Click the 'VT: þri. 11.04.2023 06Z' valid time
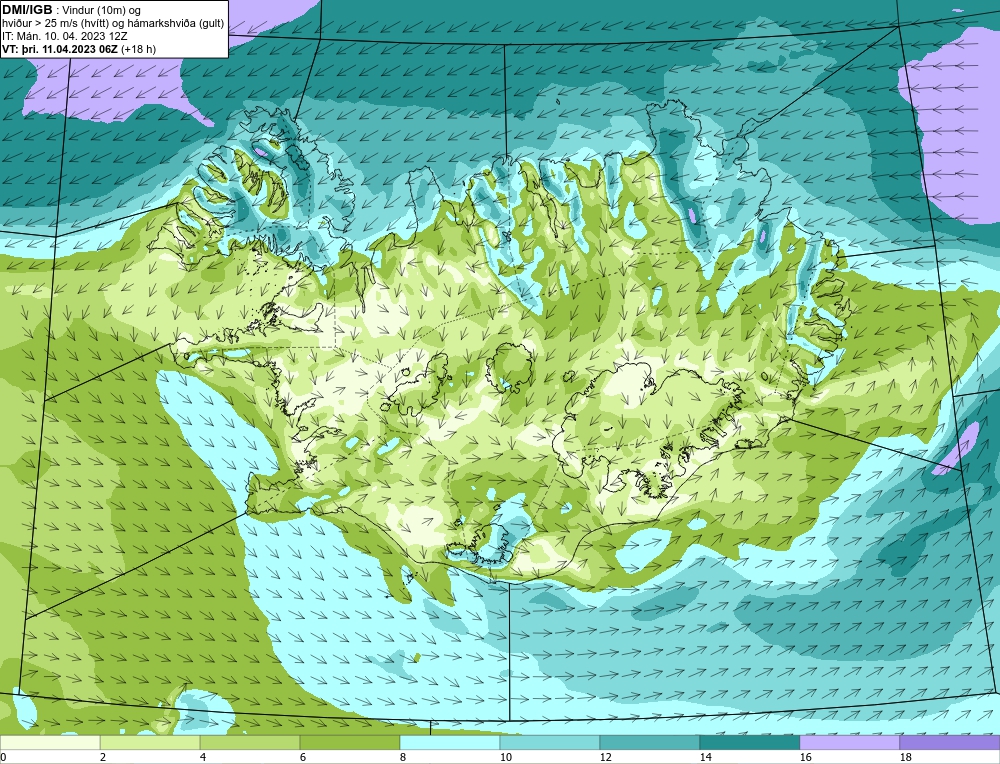The image size is (1000, 764). [x=60, y=49]
